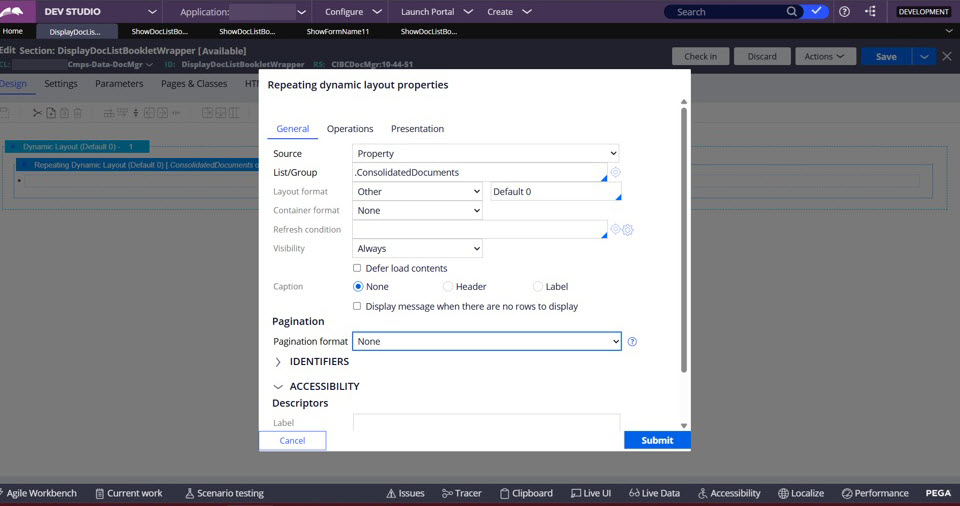Open the gear icon beside Refresh condition
This screenshot has width=960, height=506.
pos(628,230)
